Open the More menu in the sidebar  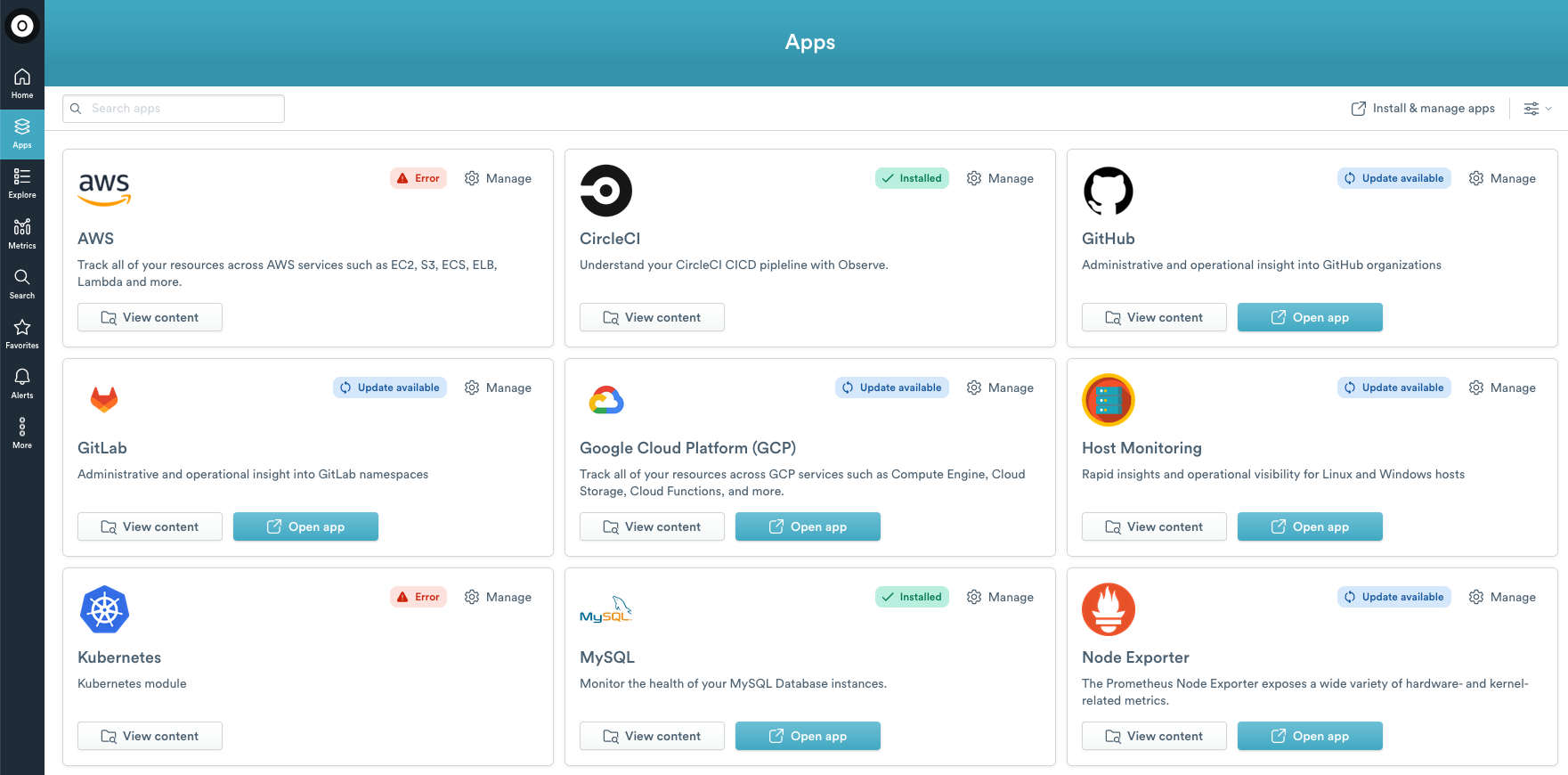22,434
